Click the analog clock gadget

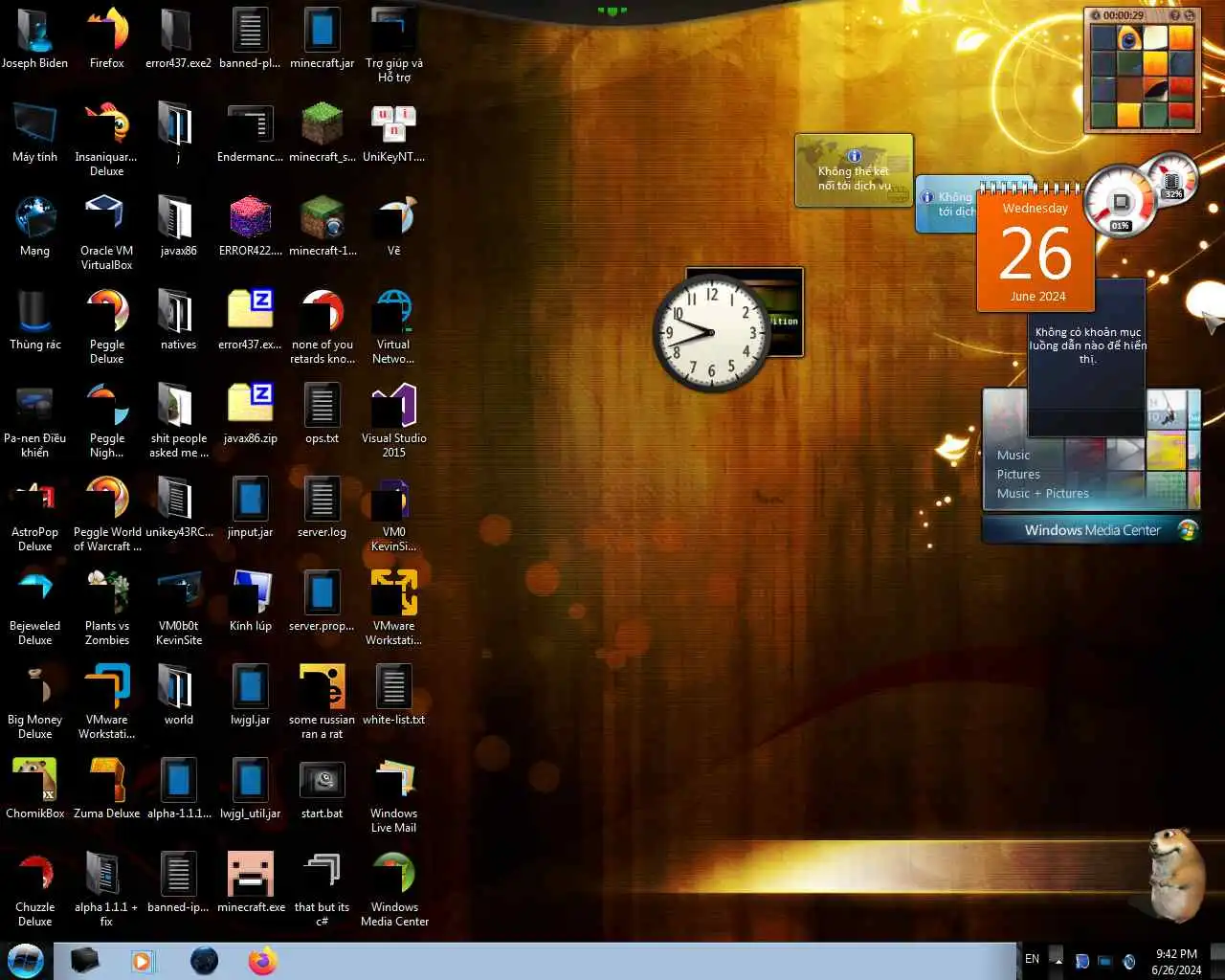click(x=710, y=332)
